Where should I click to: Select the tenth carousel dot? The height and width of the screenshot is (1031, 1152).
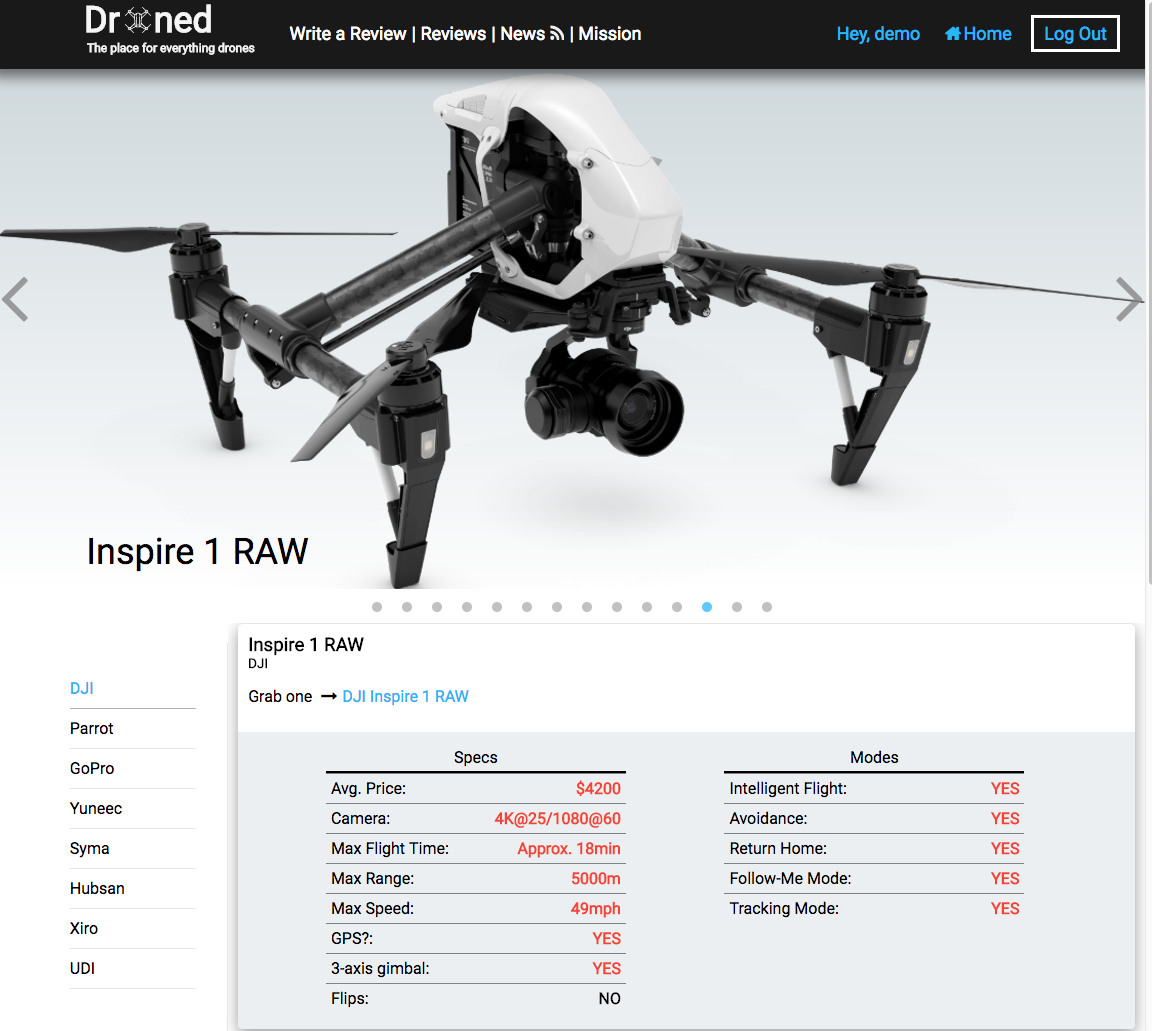[x=647, y=607]
